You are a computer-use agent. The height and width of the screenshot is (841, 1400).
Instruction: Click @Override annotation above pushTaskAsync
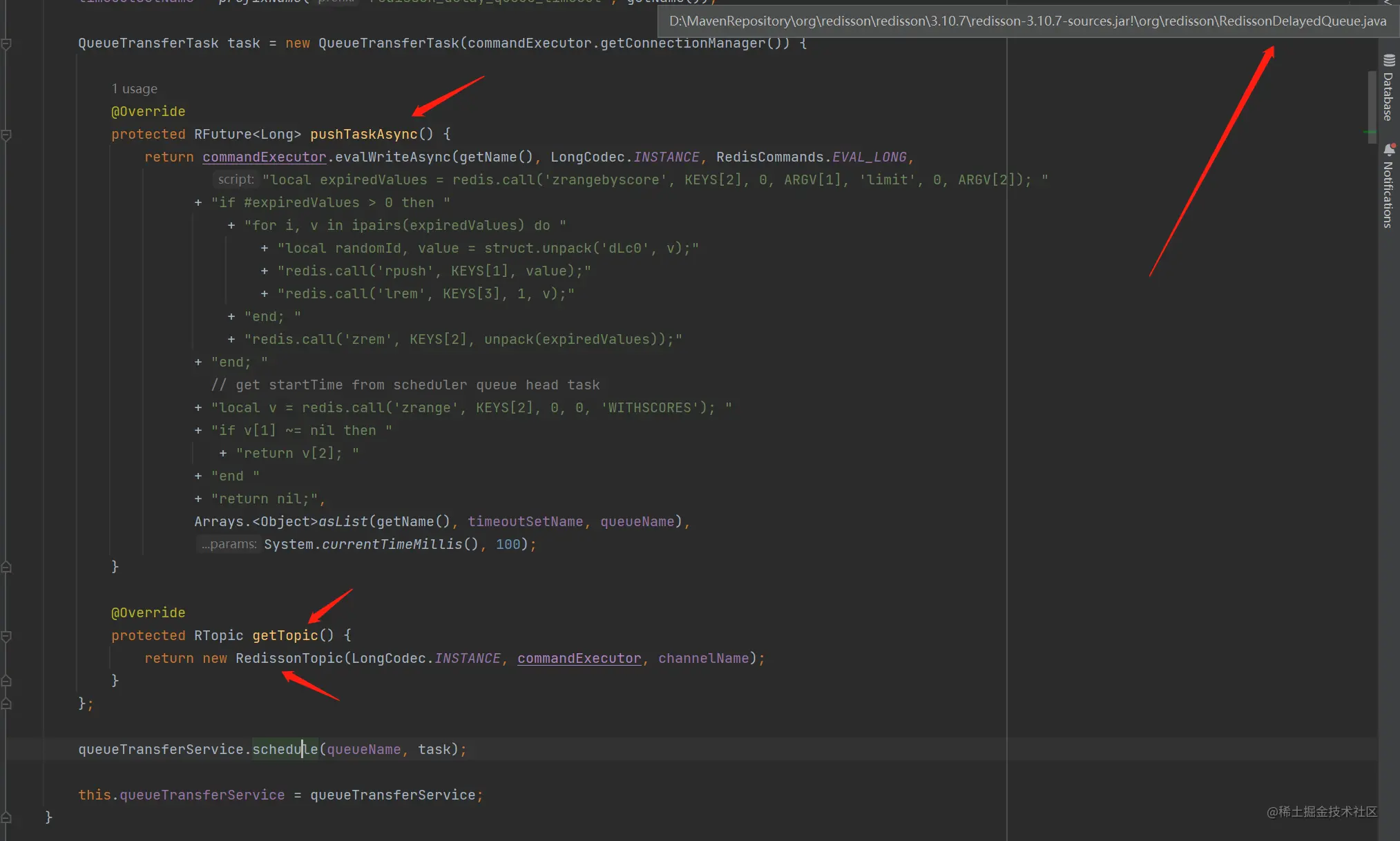(x=148, y=111)
